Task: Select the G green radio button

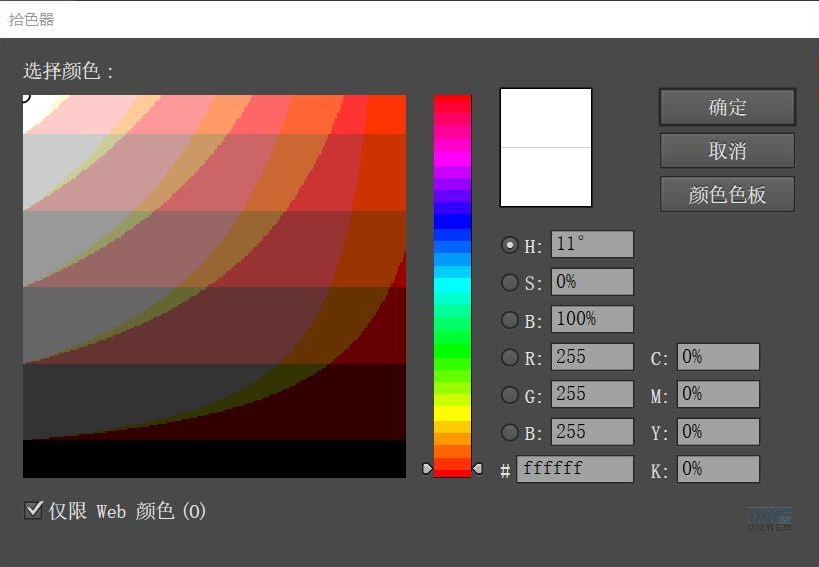Action: 510,395
